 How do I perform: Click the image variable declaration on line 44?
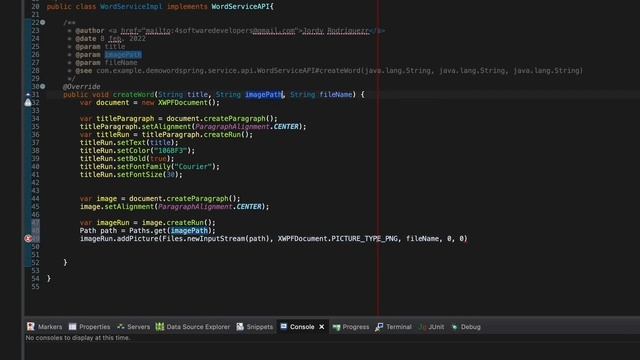click(x=107, y=199)
